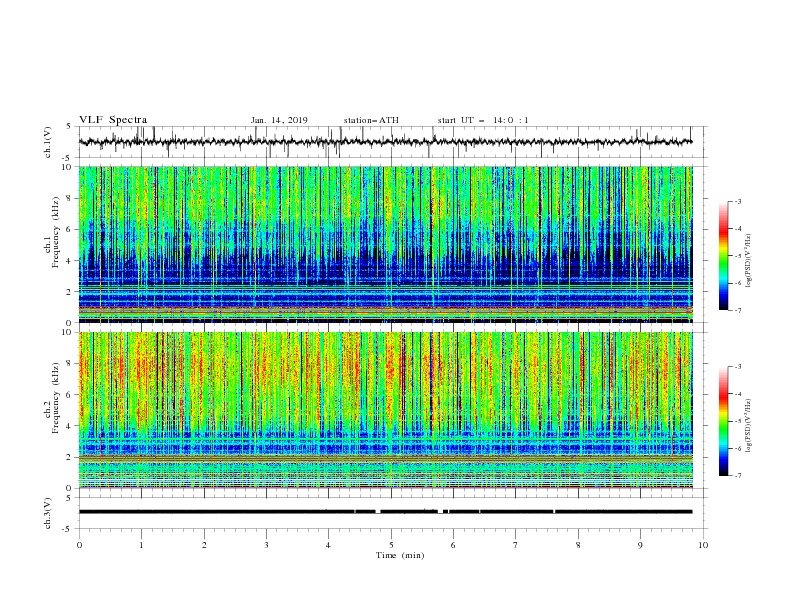Click the "Time (min)" axis label
This screenshot has height=612, width=792.
tap(400, 555)
